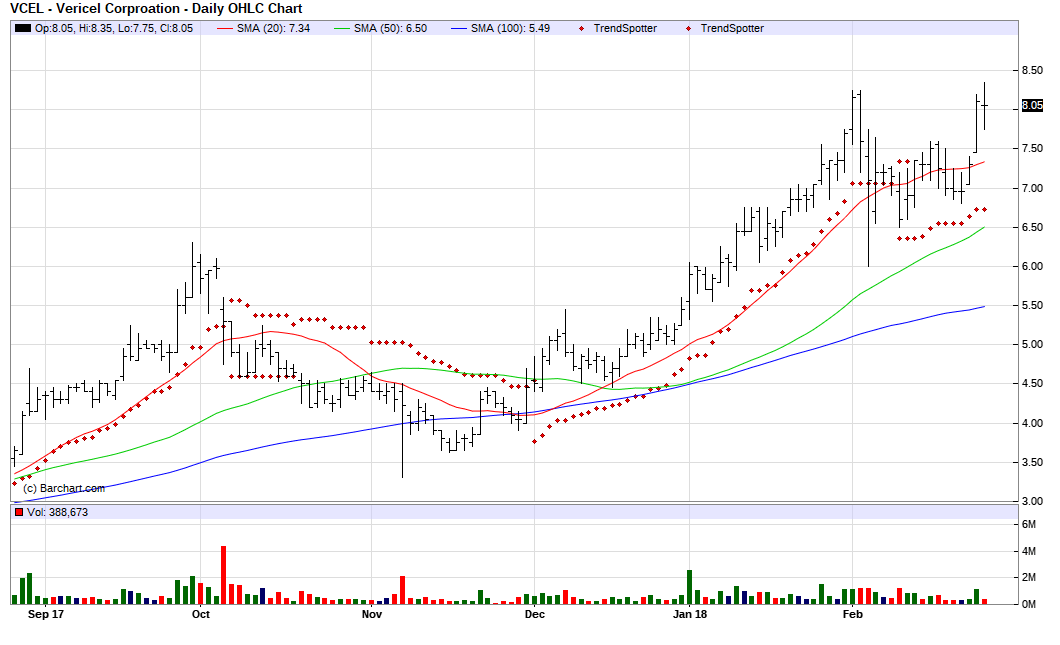Click the 4.00 price axis label
The height and width of the screenshot is (645, 1060).
(1032, 423)
